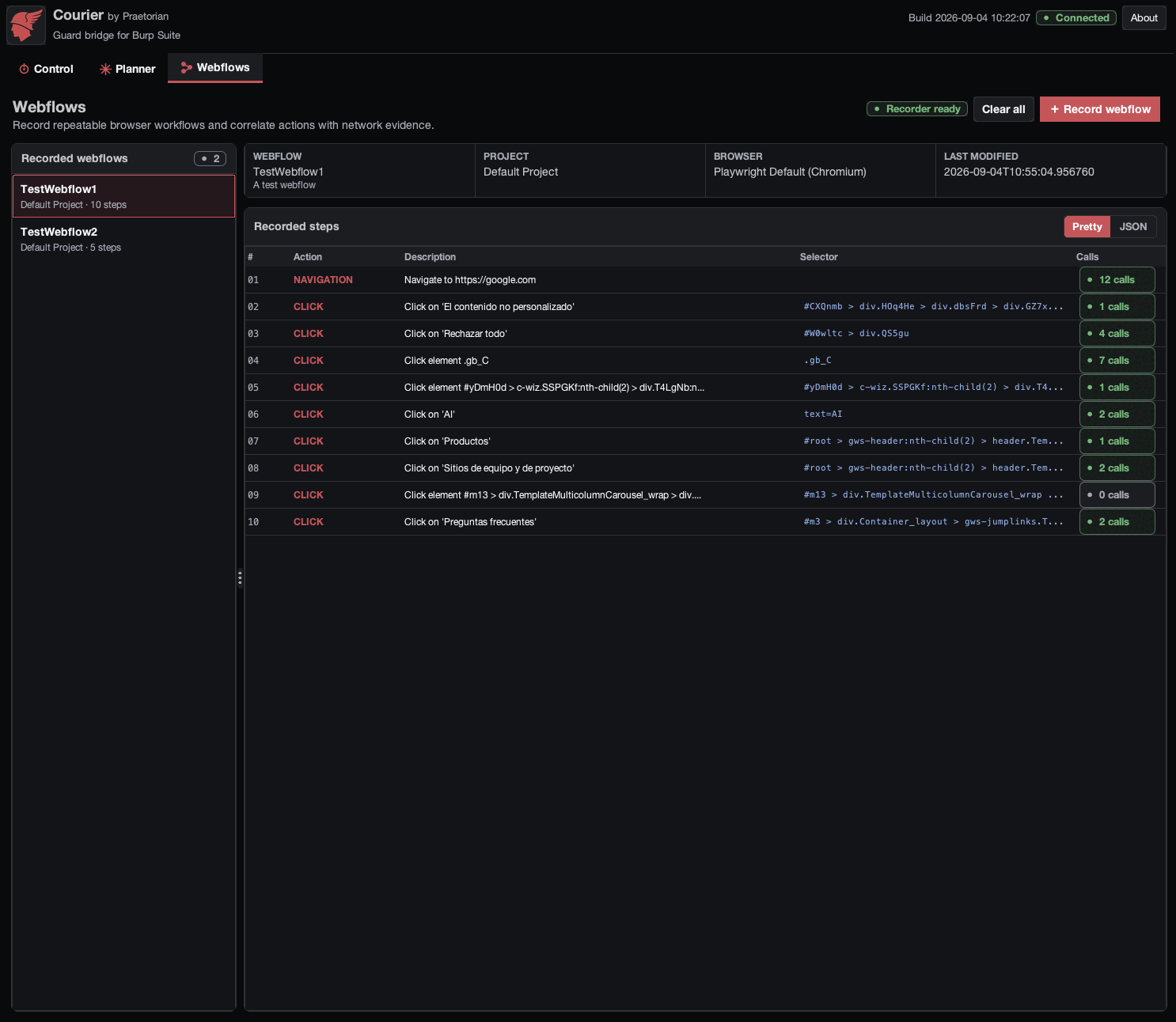Open 2 calls badge for 'AI' step

[x=1117, y=414]
